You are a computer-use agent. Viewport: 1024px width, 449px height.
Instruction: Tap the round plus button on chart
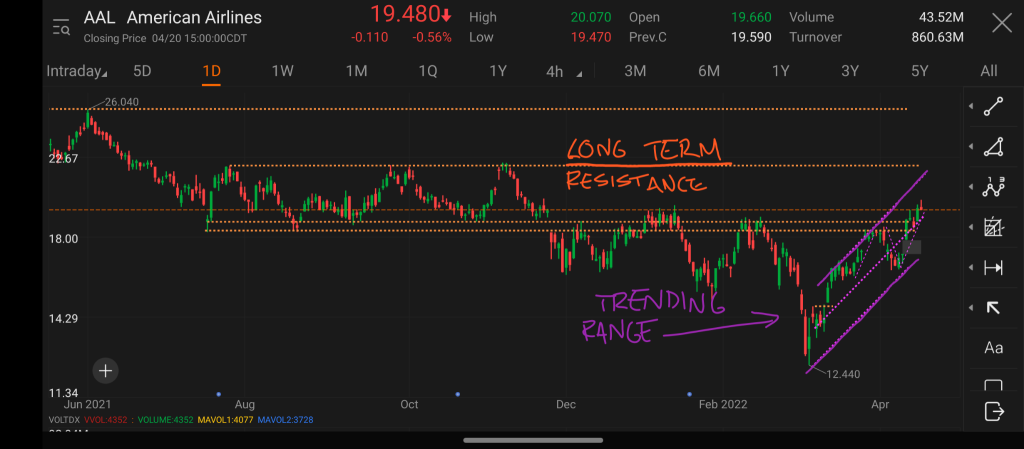click(x=105, y=371)
